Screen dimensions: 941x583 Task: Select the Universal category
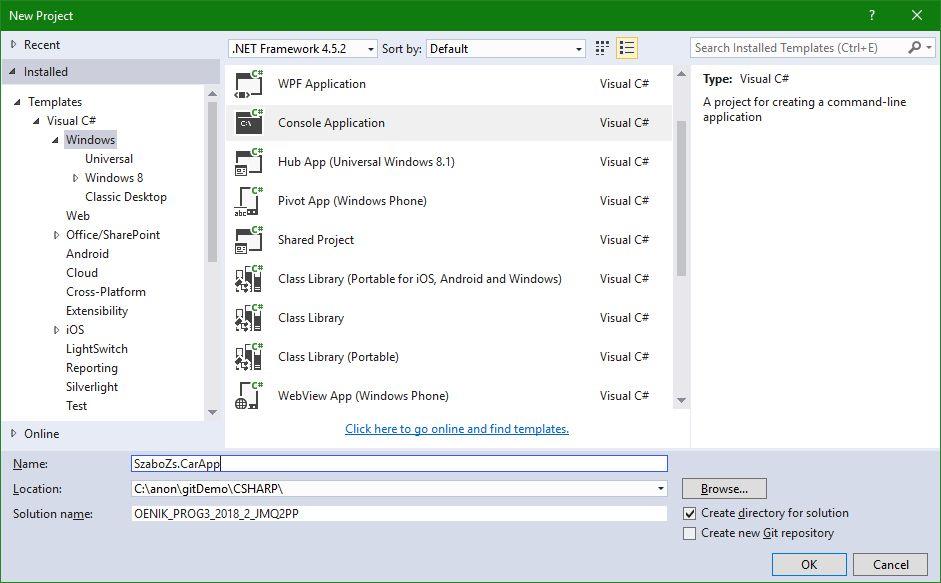coord(109,159)
